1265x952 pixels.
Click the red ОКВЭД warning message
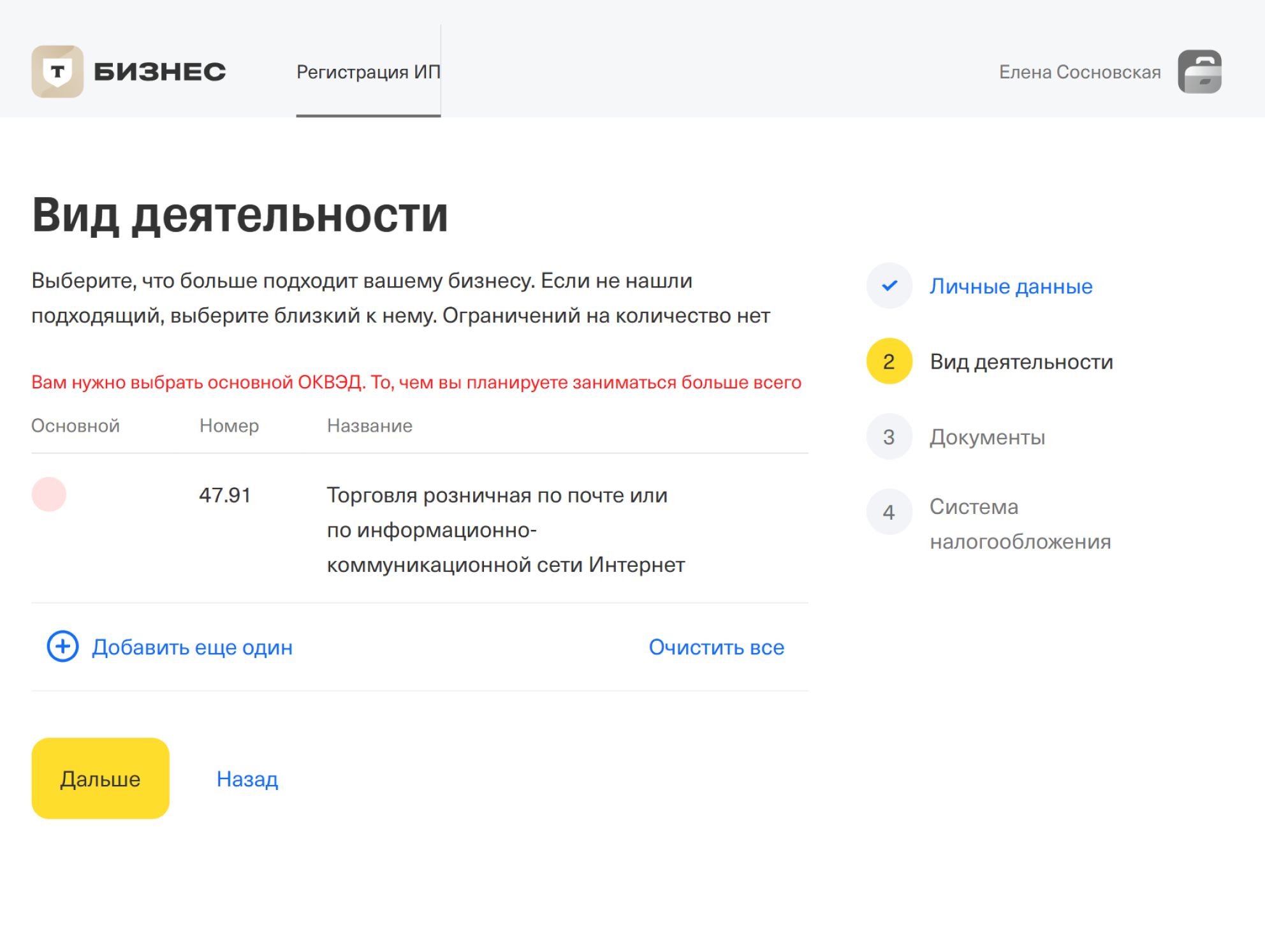click(x=416, y=382)
